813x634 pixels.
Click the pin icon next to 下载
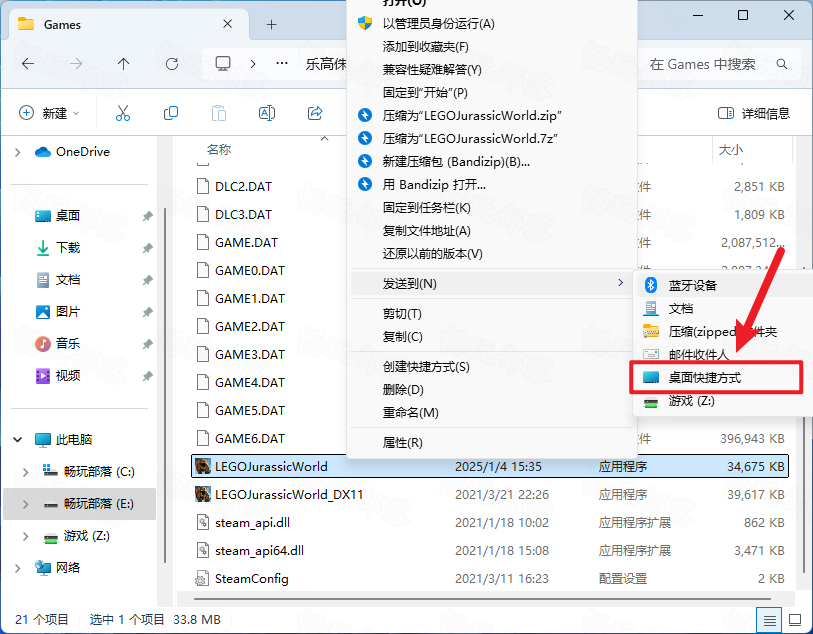tap(148, 248)
